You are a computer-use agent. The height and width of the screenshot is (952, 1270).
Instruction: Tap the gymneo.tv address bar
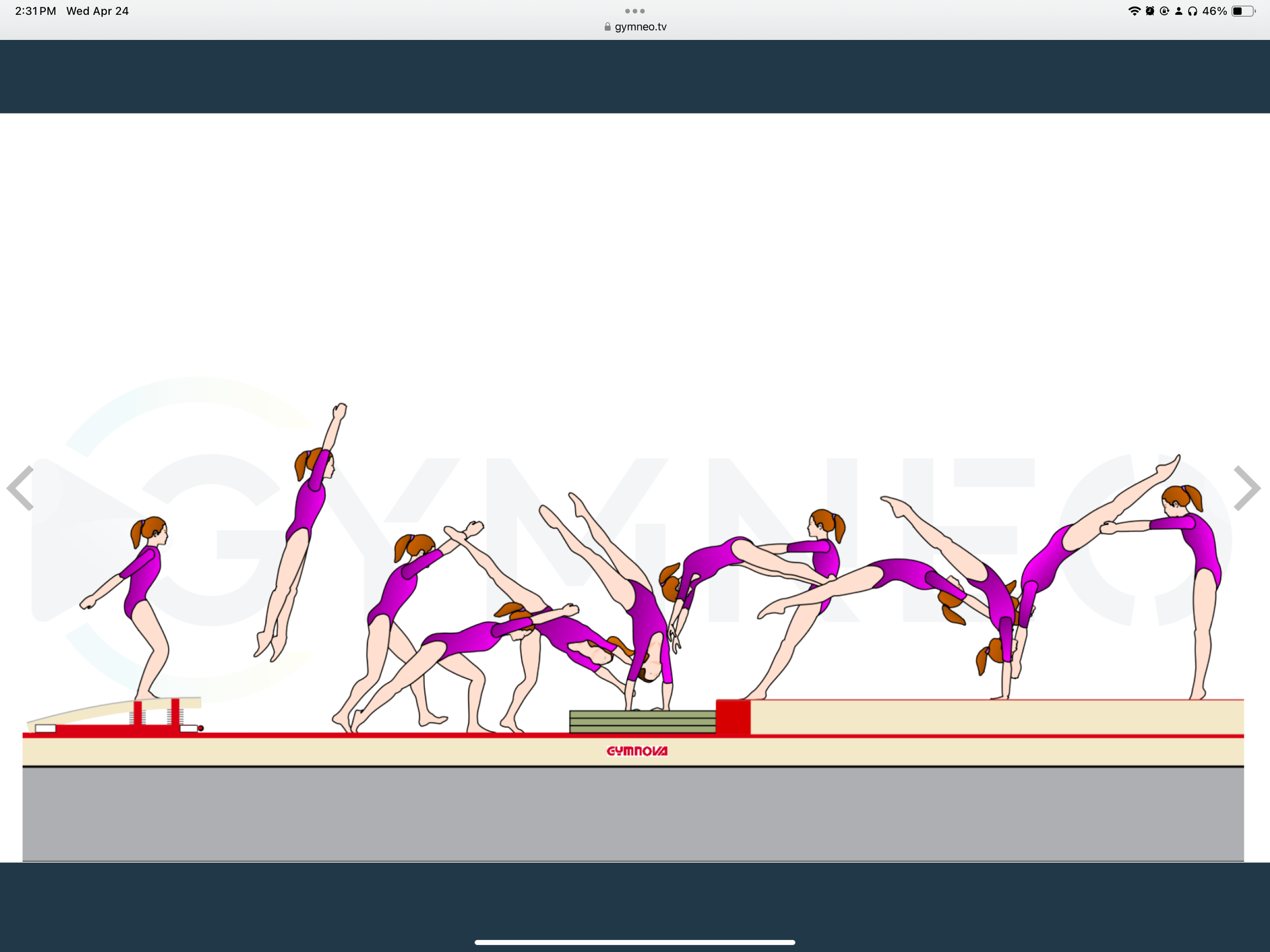640,27
